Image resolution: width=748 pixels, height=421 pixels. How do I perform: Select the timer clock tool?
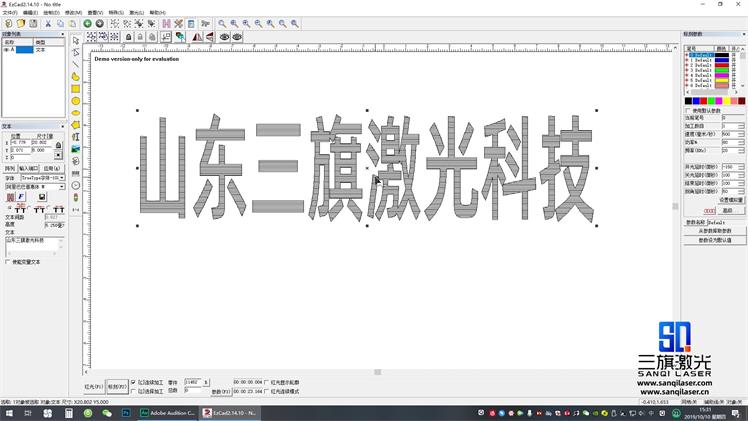tap(75, 185)
